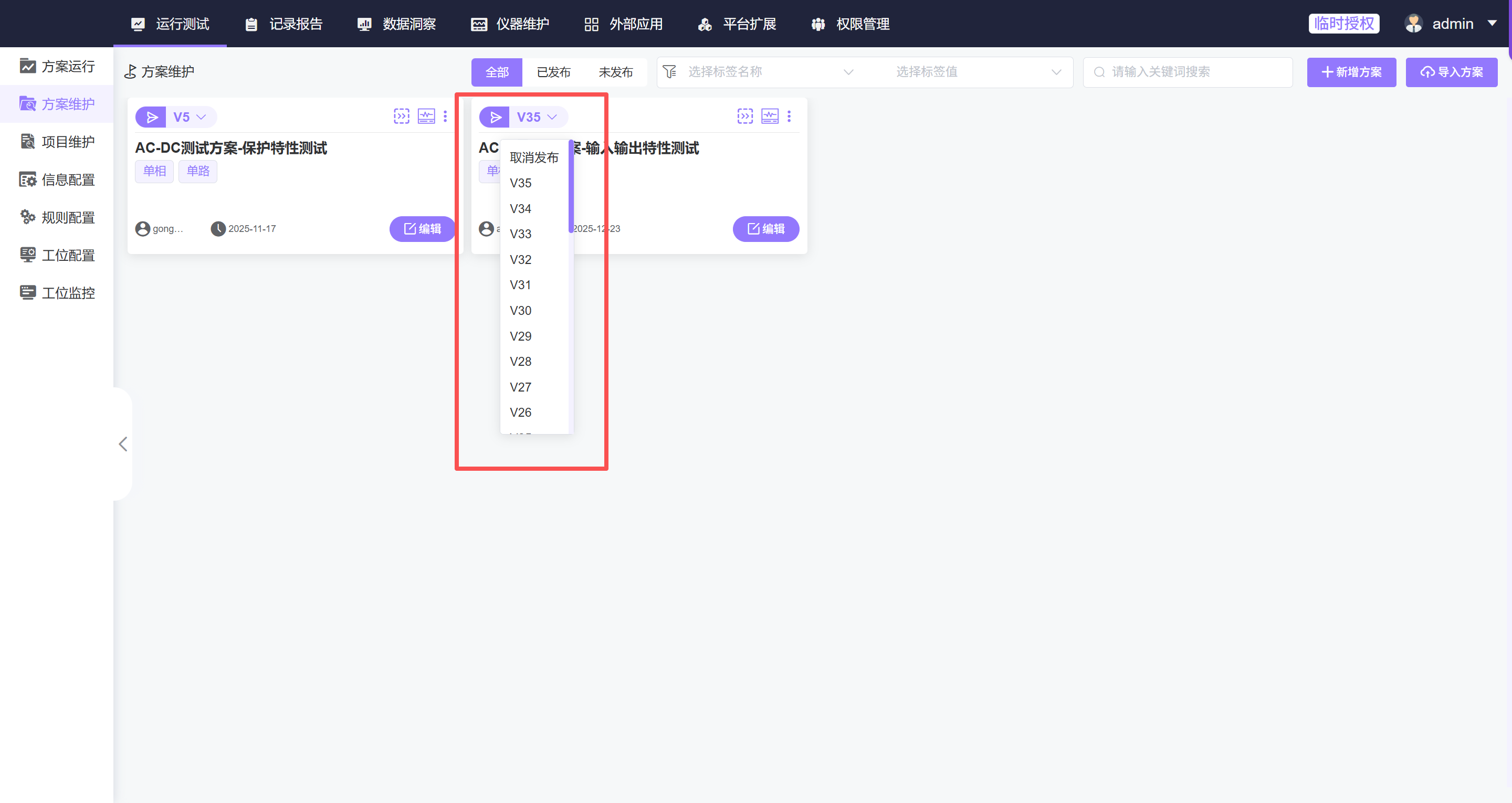Select version V30 from the list

pyautogui.click(x=520, y=311)
